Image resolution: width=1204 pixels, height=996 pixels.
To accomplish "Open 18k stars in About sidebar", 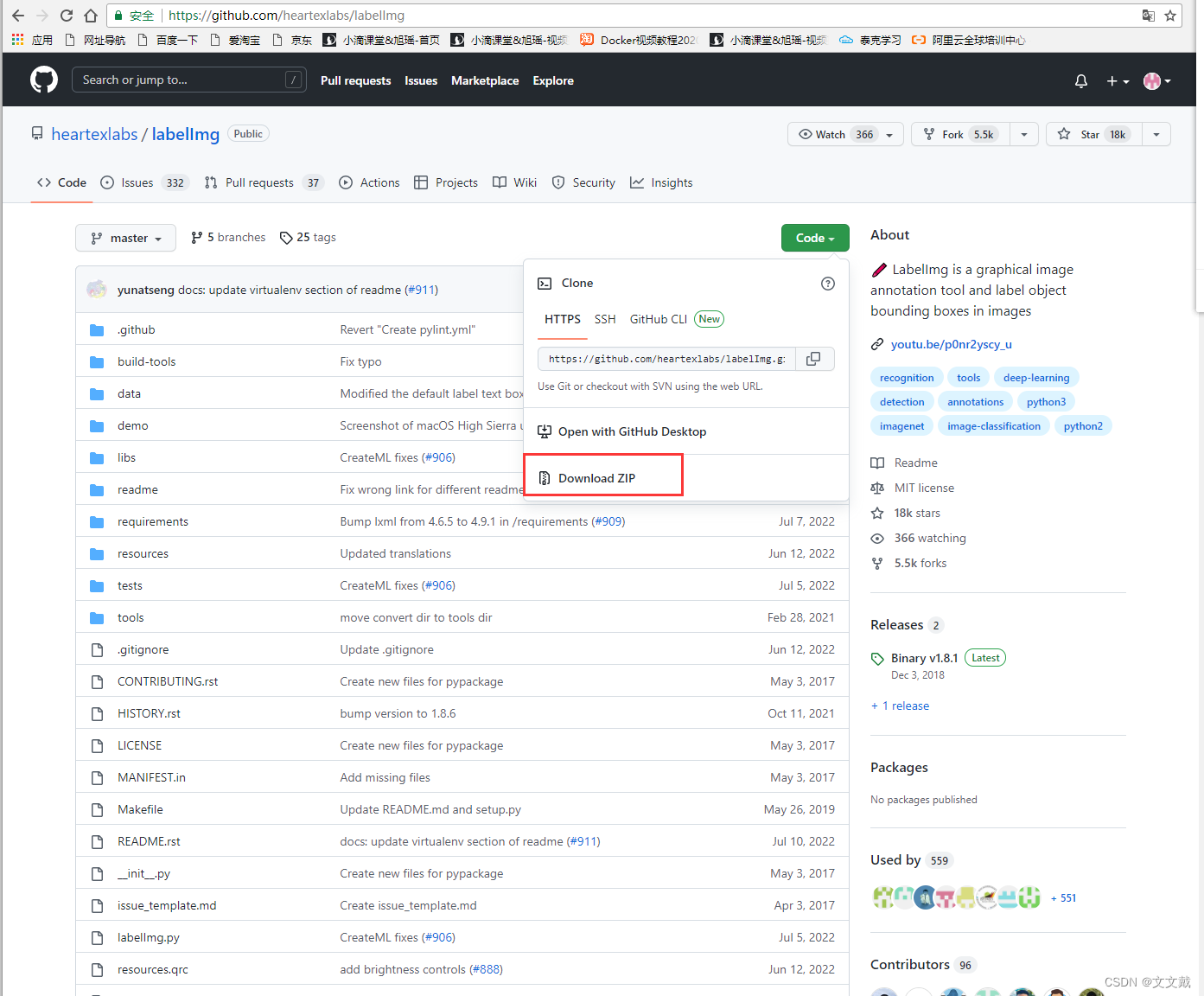I will tap(906, 513).
